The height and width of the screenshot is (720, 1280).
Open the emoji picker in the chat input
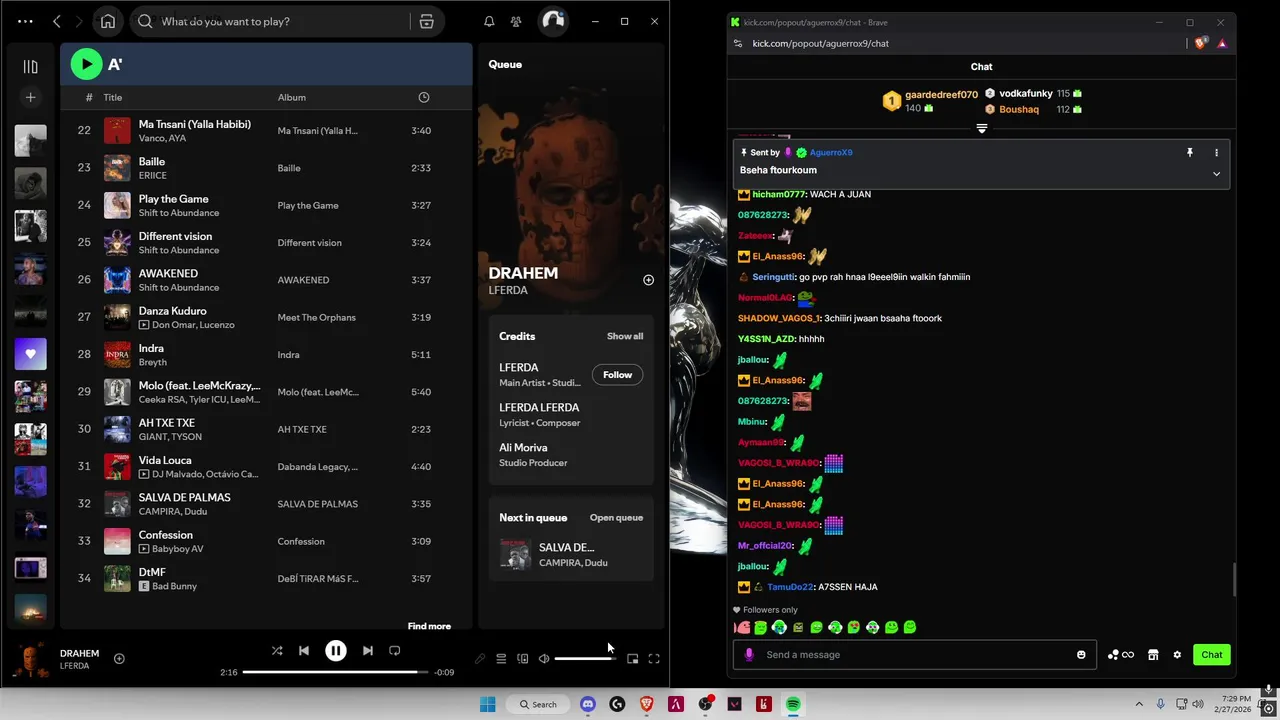(1081, 655)
